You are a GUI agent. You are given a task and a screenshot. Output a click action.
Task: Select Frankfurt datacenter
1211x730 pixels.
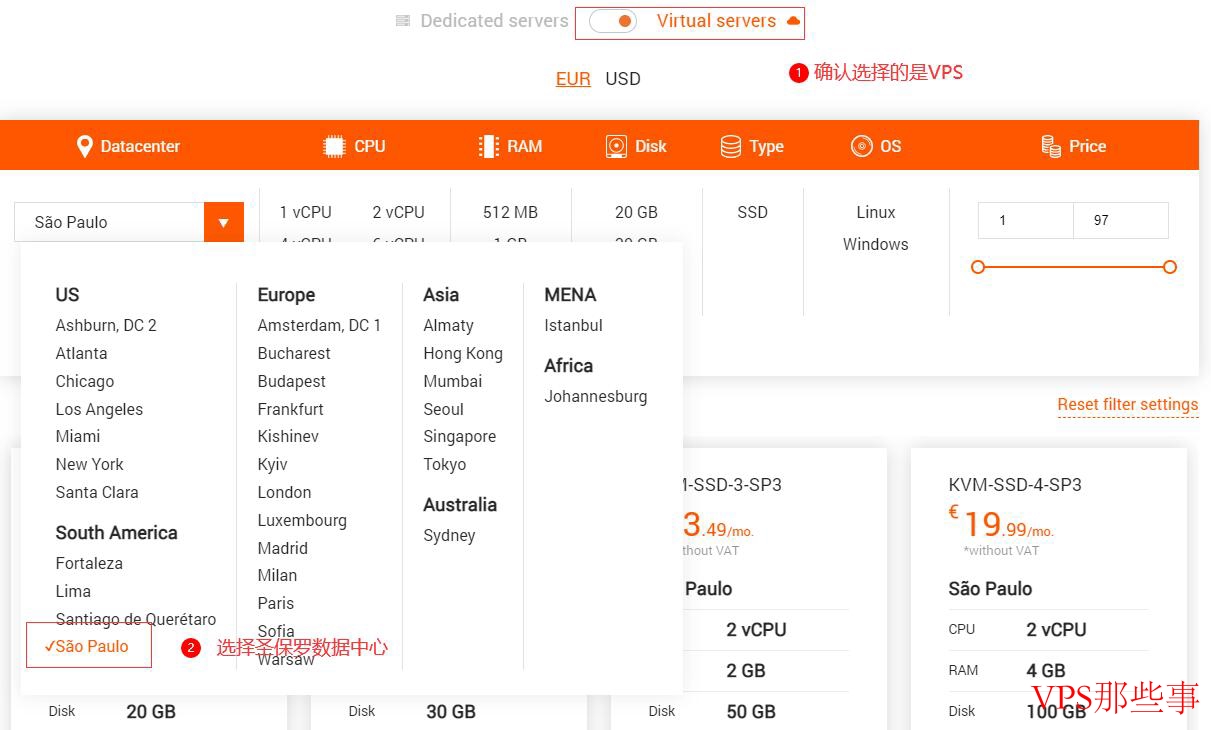click(x=290, y=409)
